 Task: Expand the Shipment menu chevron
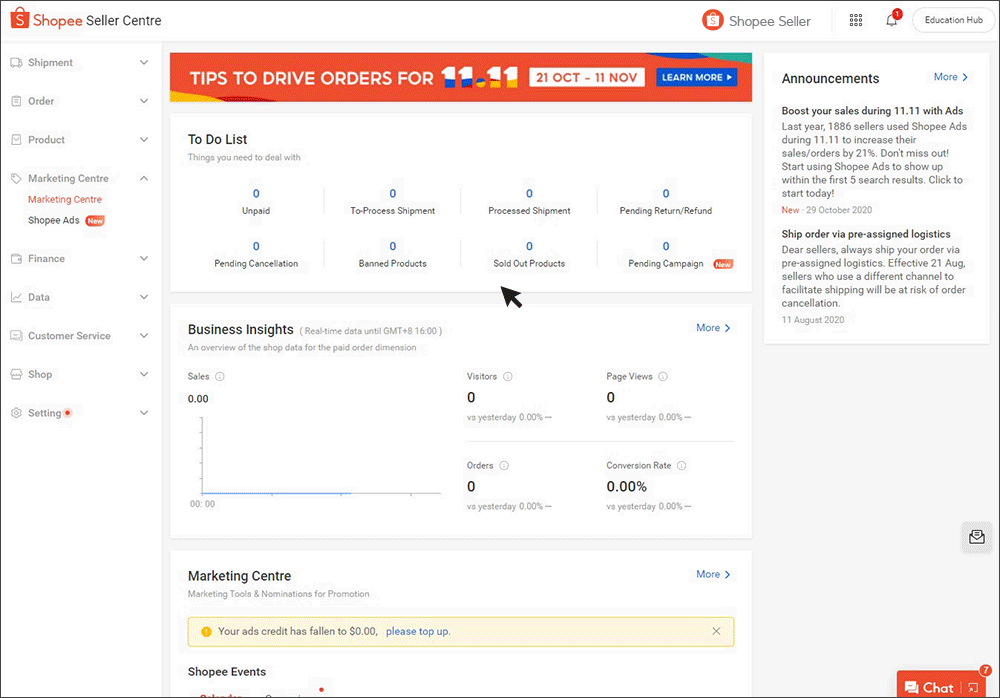[143, 62]
